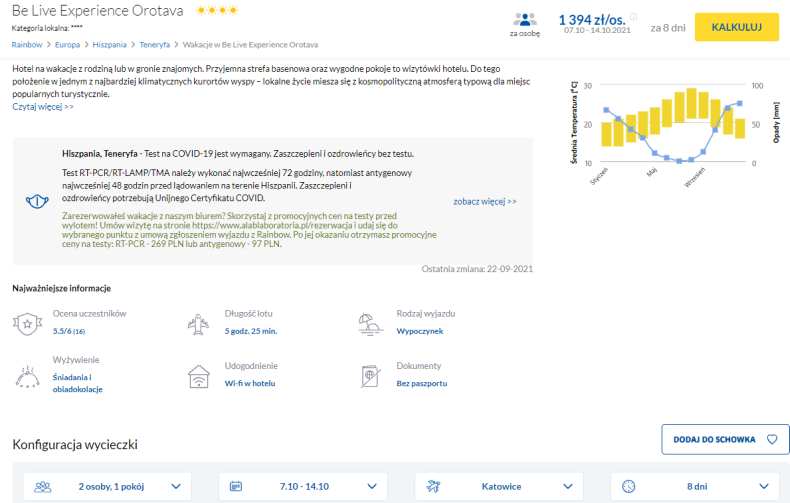Click the 'za osobę' people icon

coord(524,20)
